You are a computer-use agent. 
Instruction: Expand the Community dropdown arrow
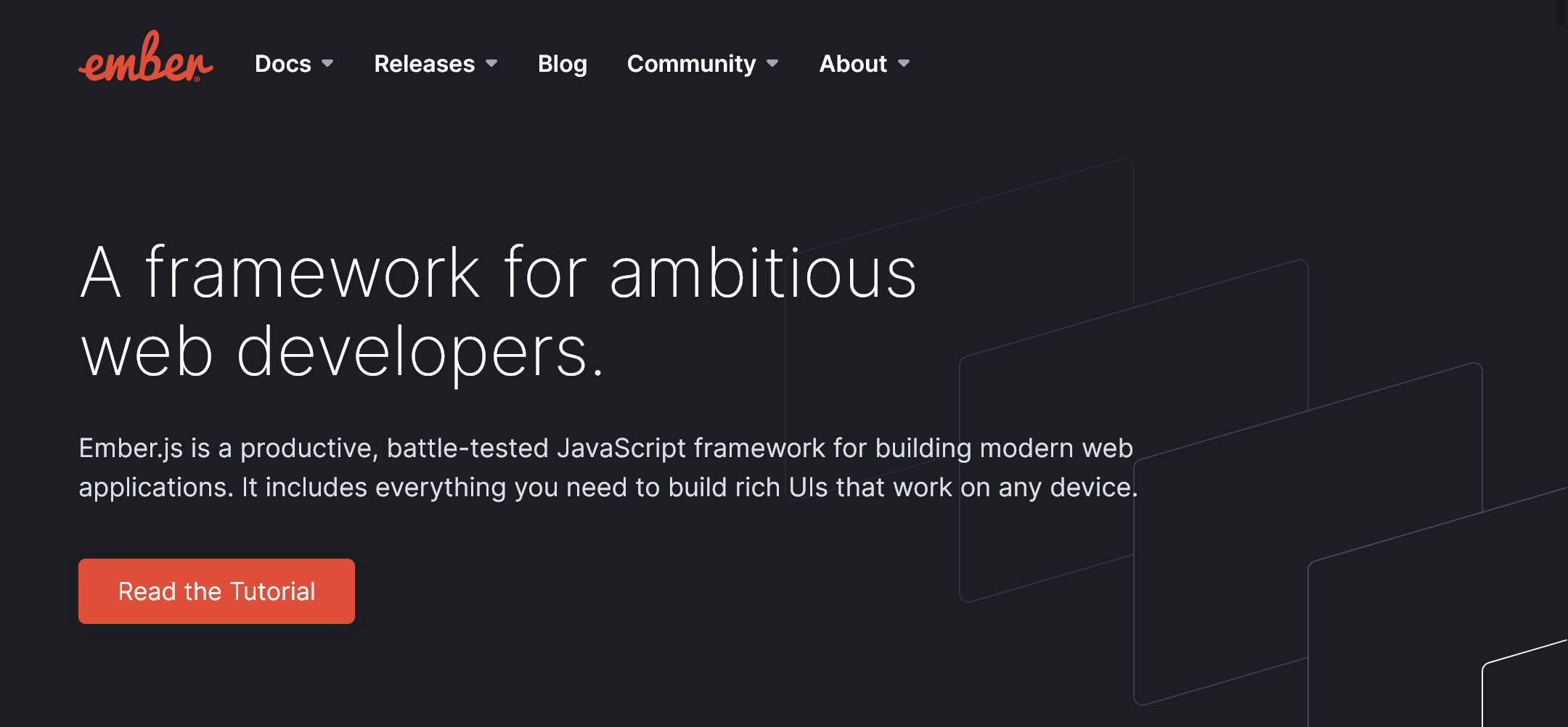click(x=772, y=64)
